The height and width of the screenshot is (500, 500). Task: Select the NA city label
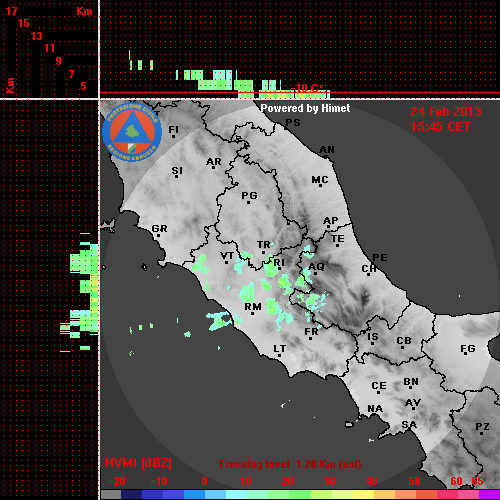(x=375, y=409)
